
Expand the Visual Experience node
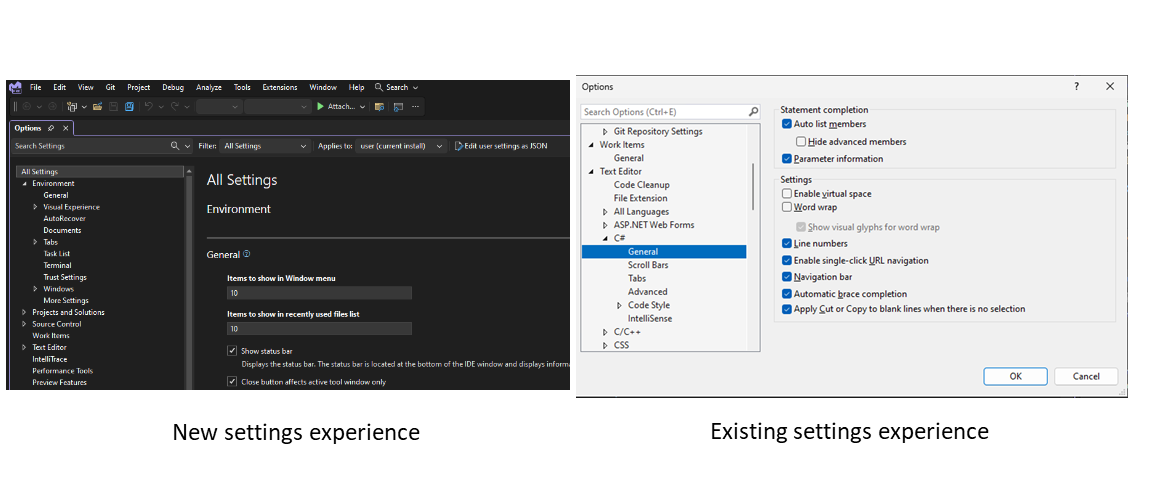tap(35, 207)
